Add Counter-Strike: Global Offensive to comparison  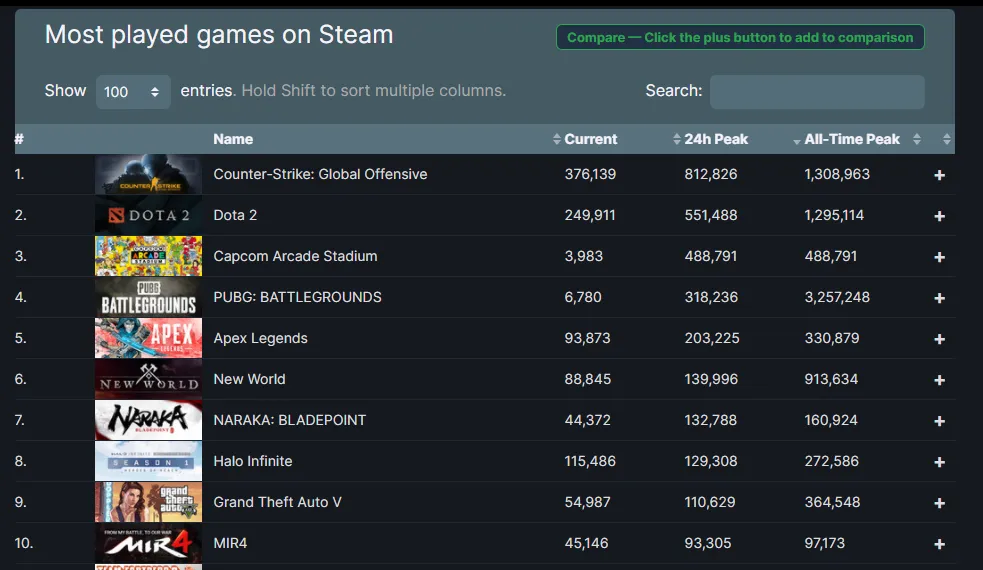939,175
